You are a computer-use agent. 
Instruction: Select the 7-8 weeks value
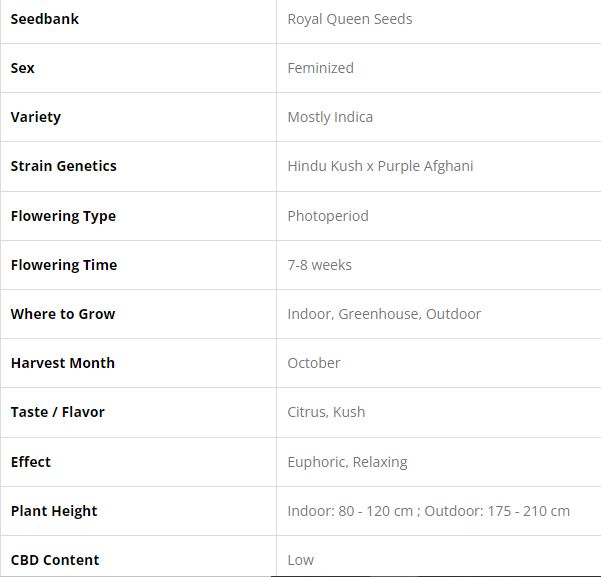coord(319,265)
